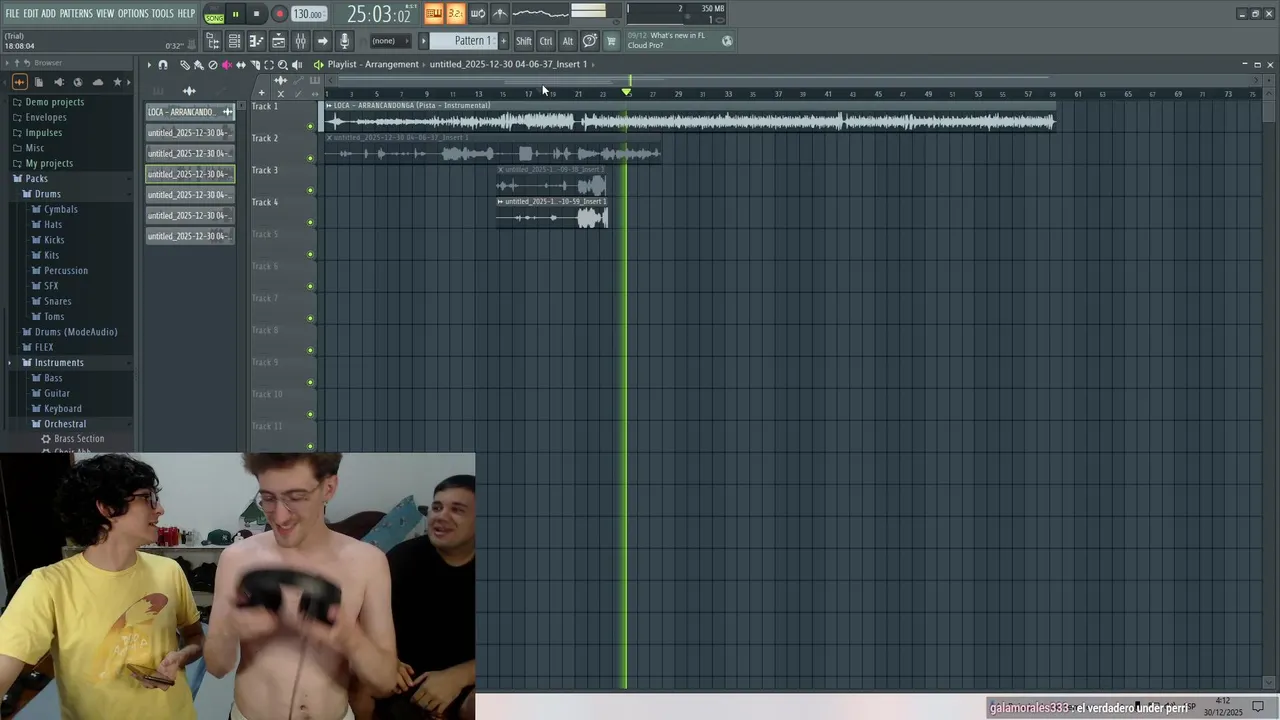Open the TOOLS menu

pyautogui.click(x=162, y=13)
